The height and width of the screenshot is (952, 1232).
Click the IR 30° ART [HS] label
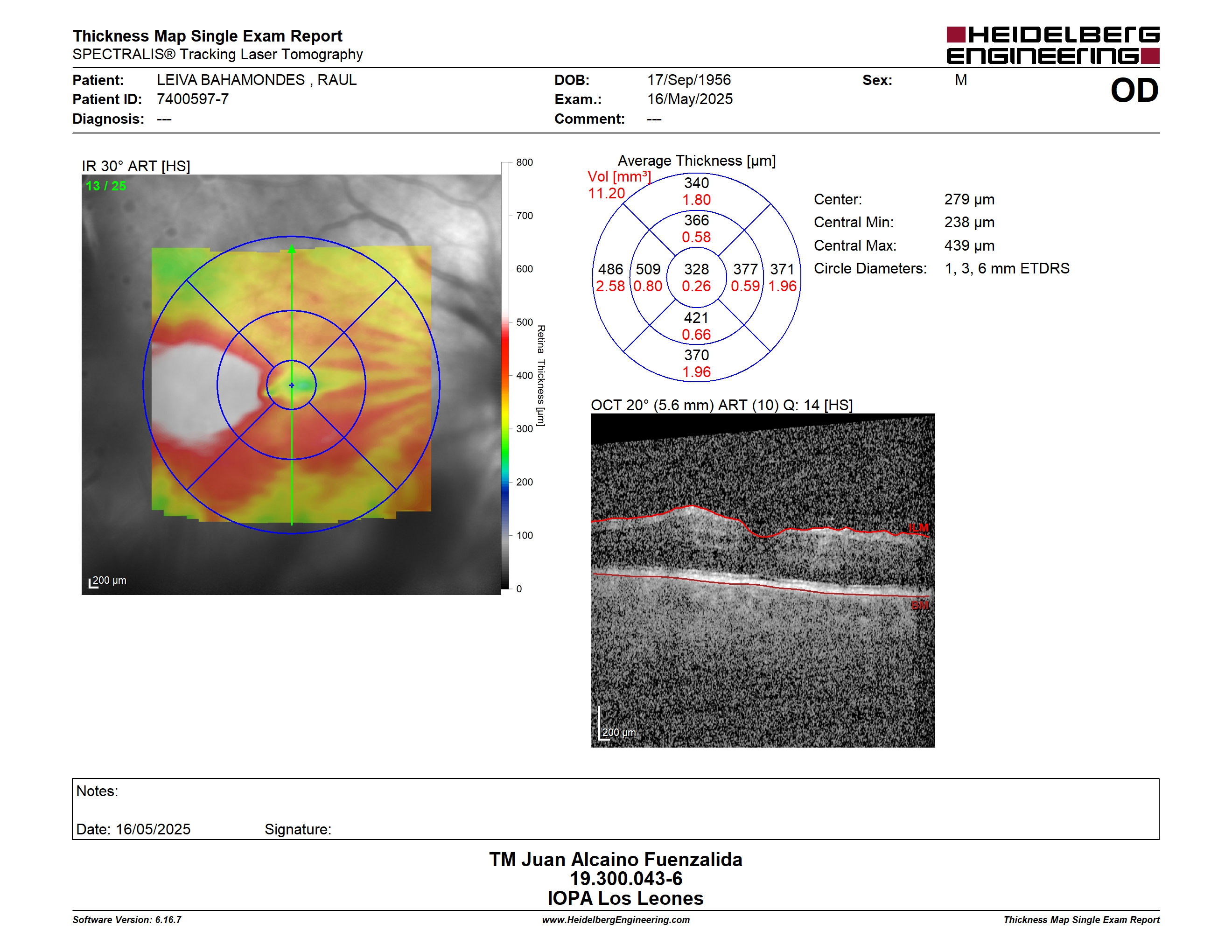(136, 166)
